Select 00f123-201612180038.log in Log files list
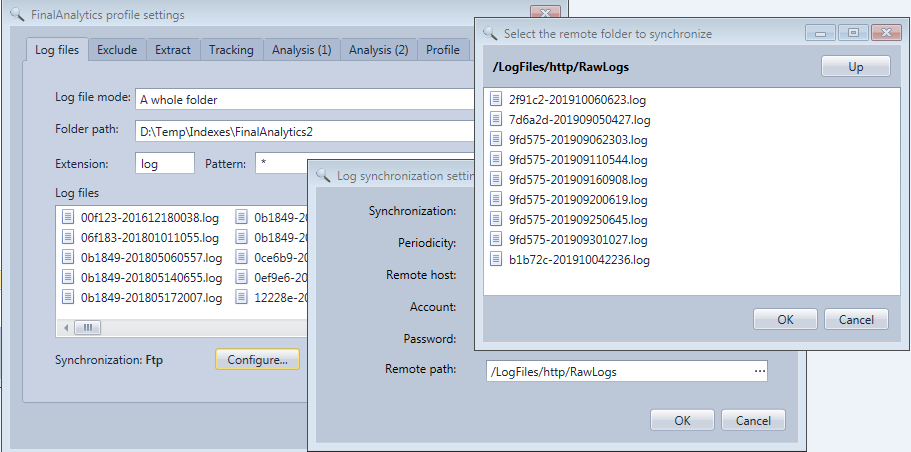This screenshot has height=452, width=911. click(x=150, y=218)
